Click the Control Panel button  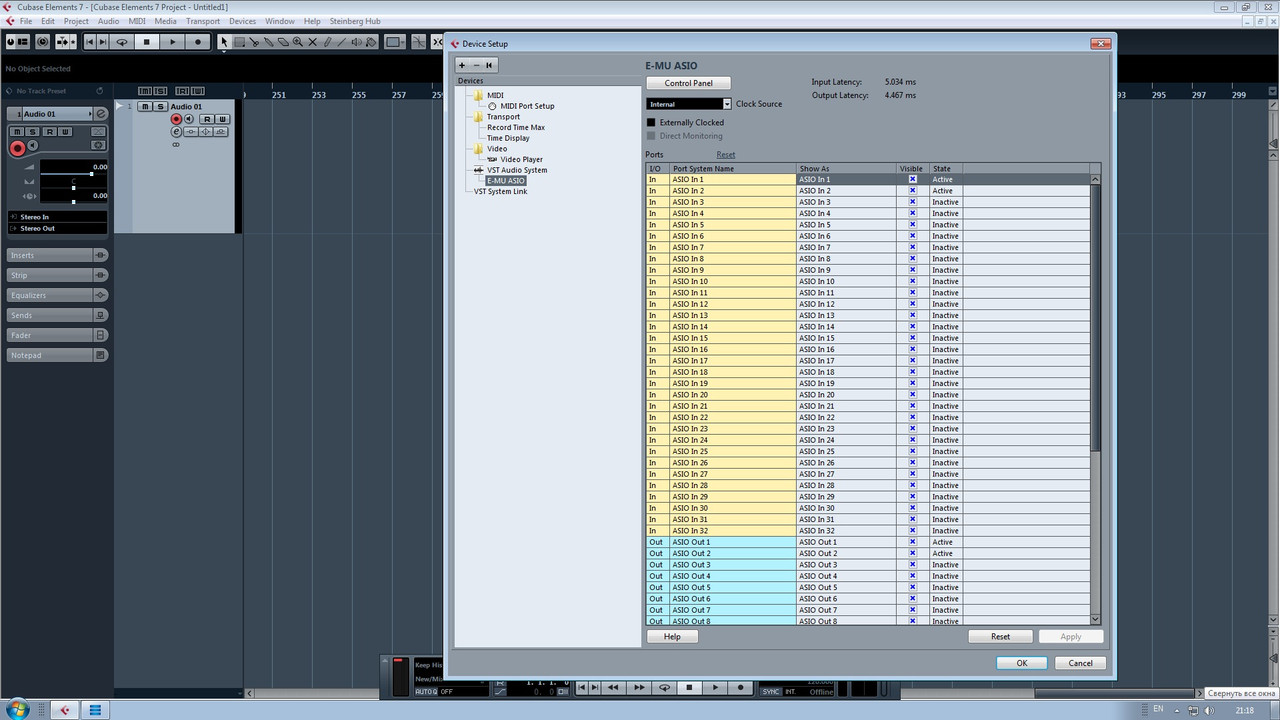(x=688, y=83)
